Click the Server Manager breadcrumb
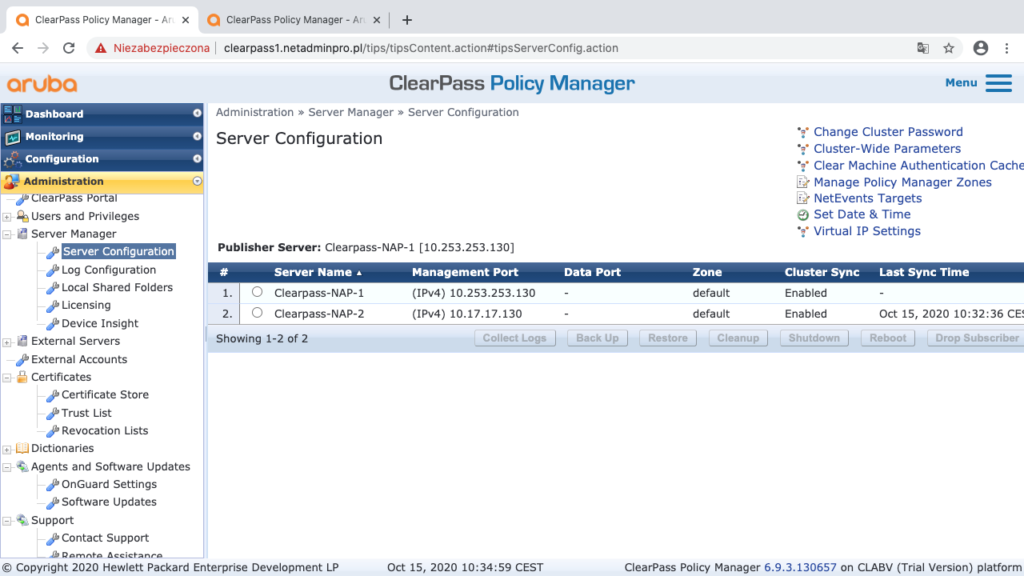1024x576 pixels. 351,112
